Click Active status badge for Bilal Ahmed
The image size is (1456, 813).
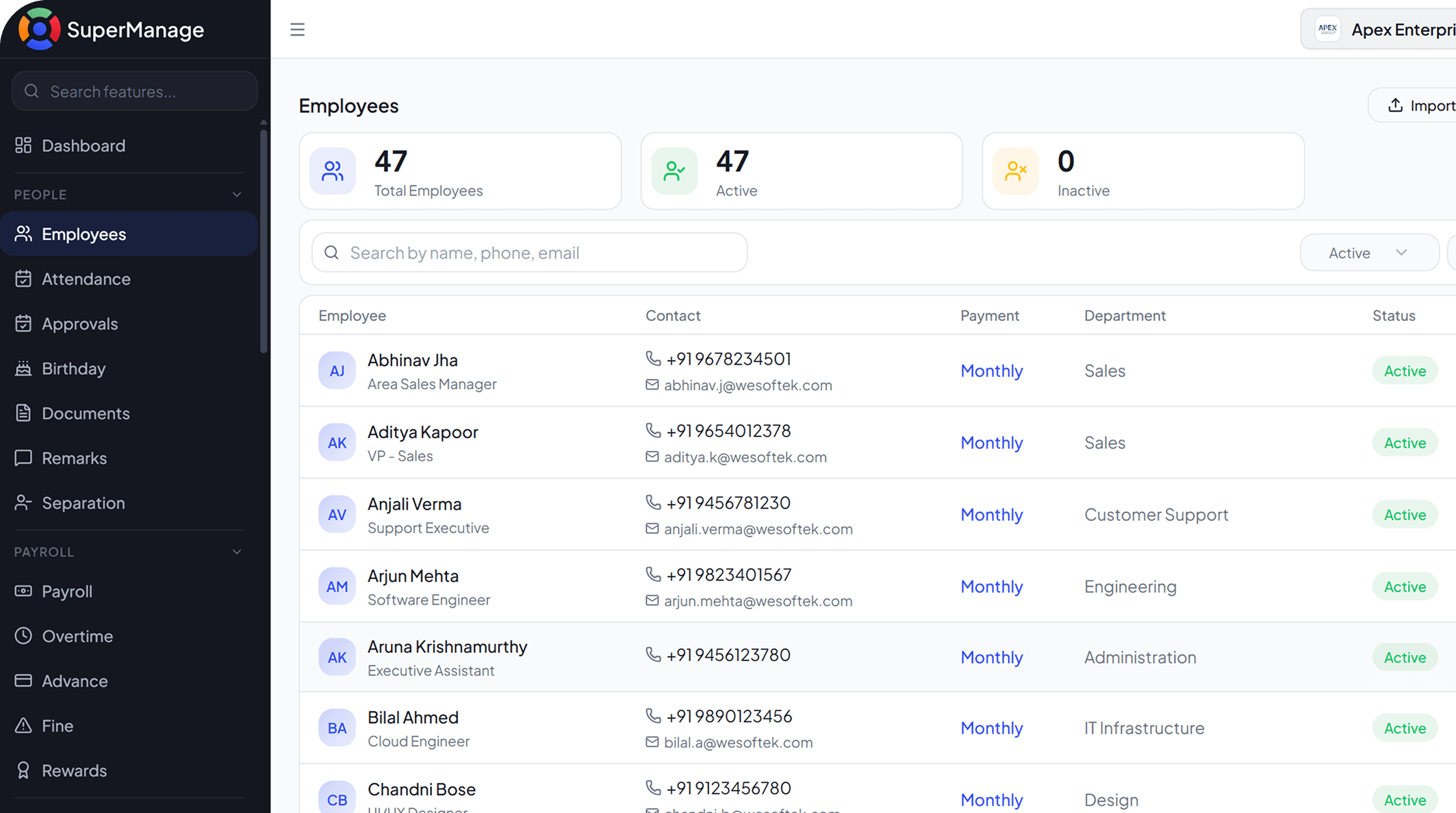pyautogui.click(x=1405, y=728)
